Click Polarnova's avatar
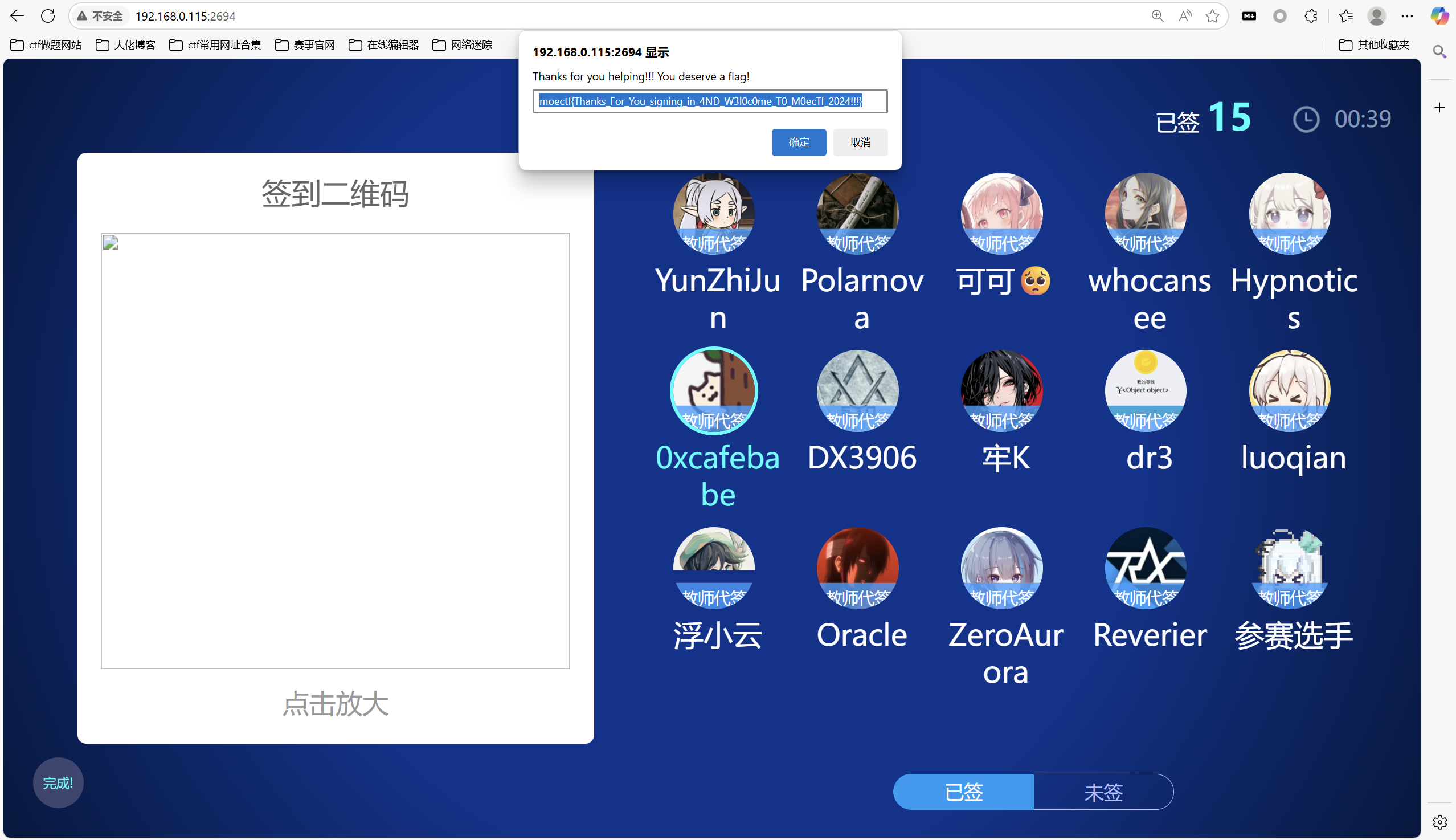This screenshot has width=1456, height=840. [858, 214]
